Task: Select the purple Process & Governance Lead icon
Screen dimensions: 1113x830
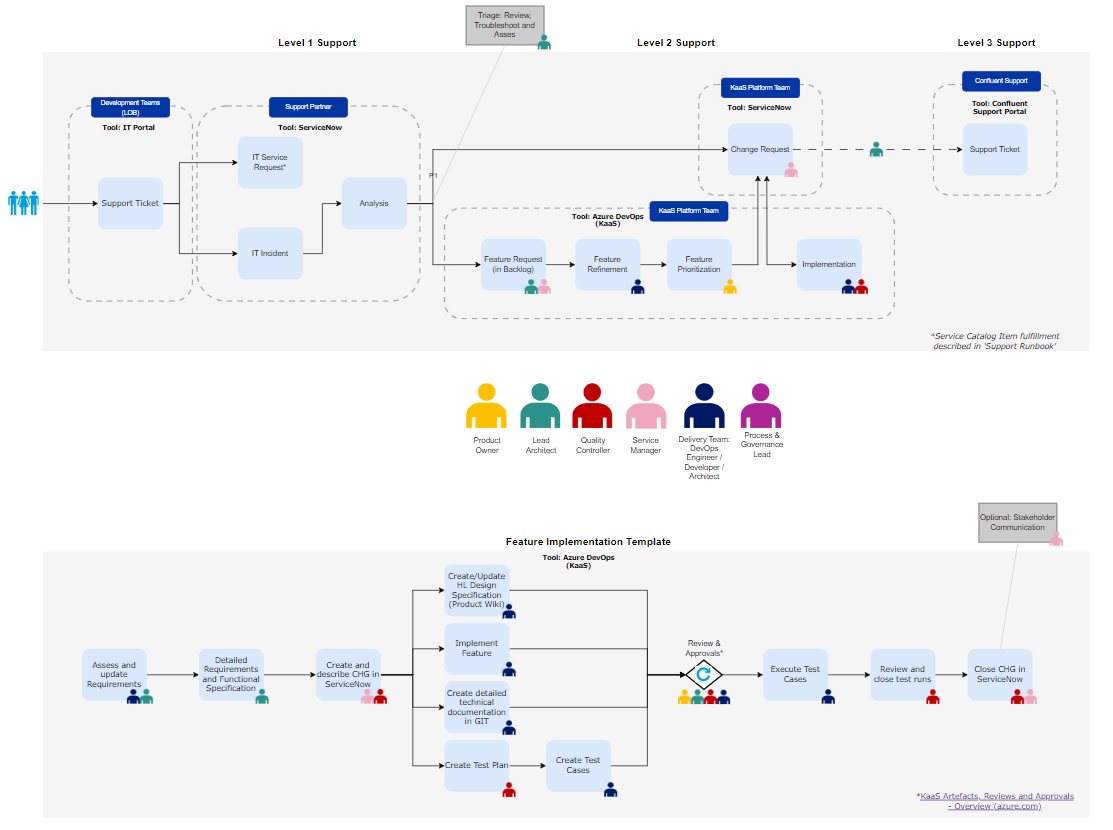Action: (x=761, y=405)
